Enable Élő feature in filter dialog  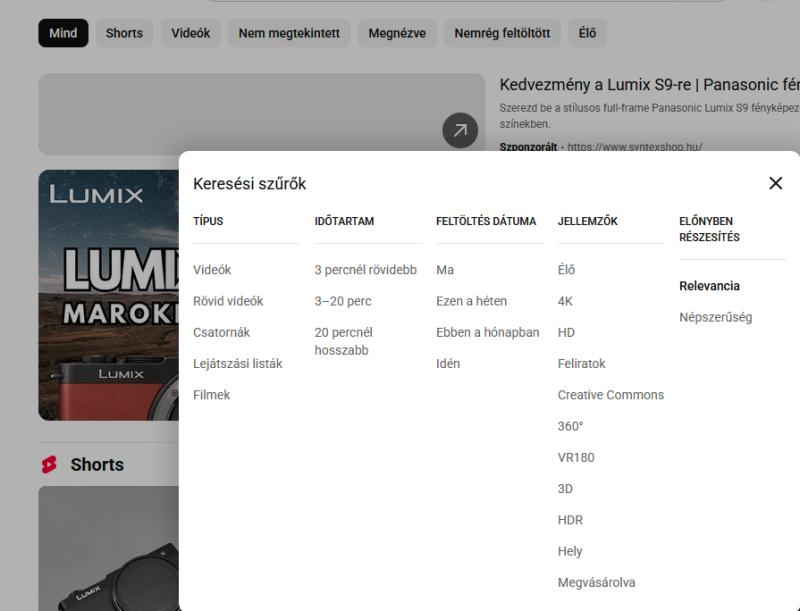click(566, 270)
